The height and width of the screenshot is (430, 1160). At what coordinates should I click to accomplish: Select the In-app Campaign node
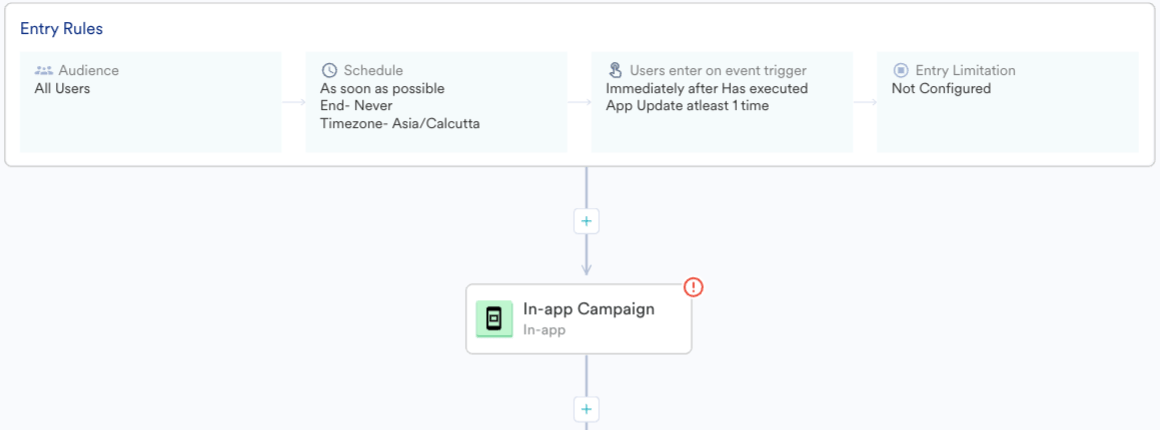tap(579, 319)
